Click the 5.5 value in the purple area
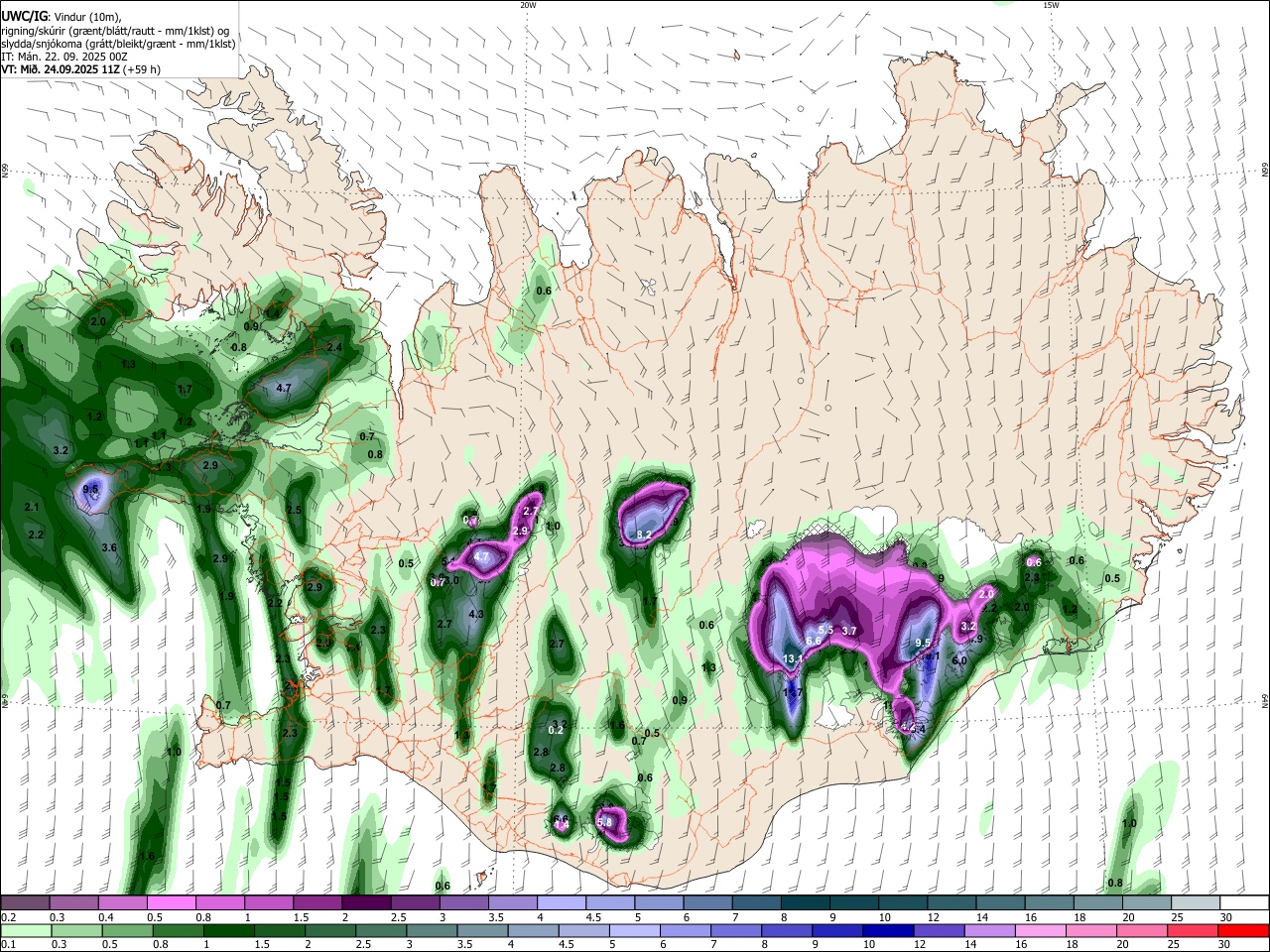Screen dimensions: 1270x952 825,630
